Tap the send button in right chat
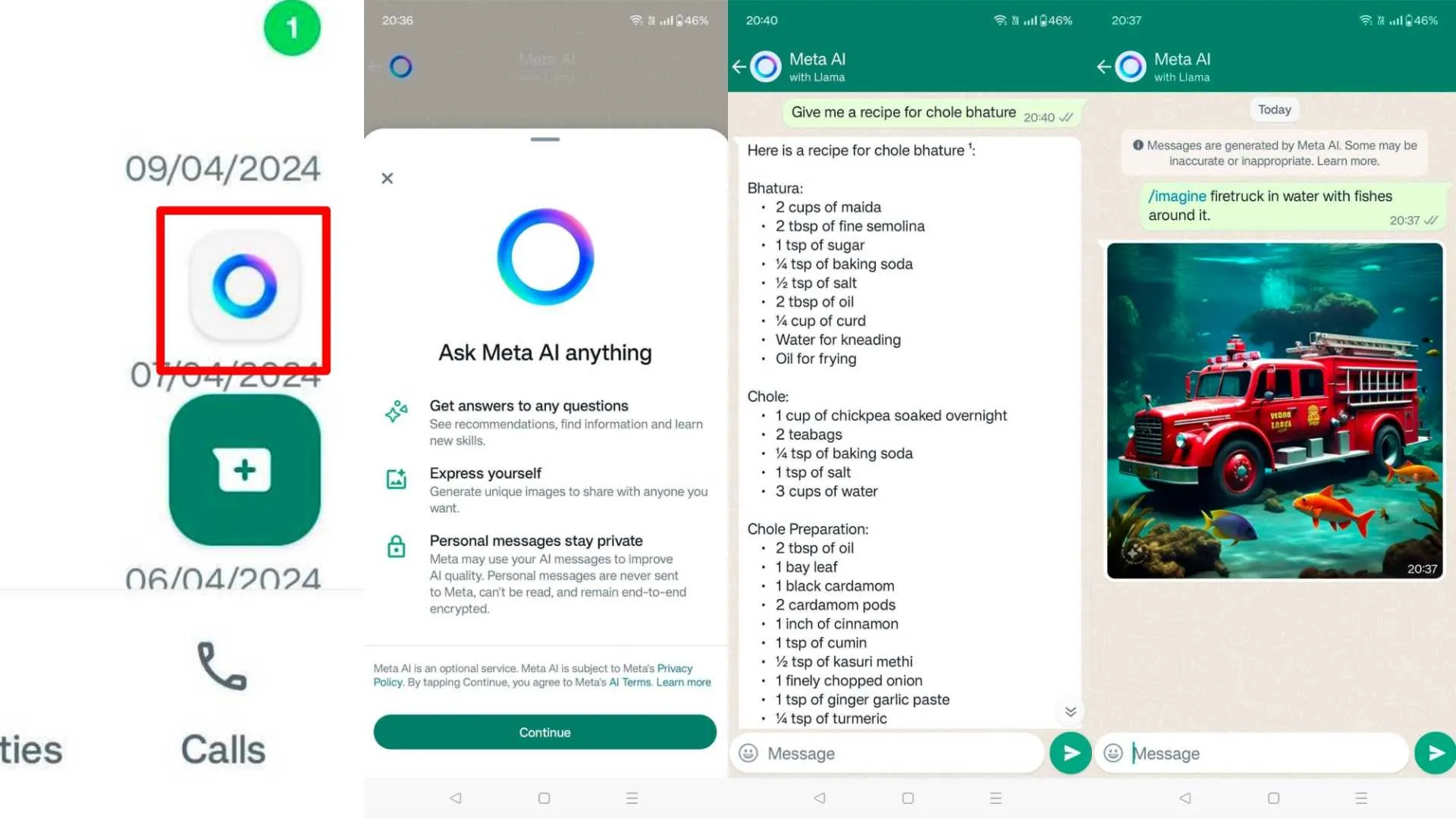This screenshot has height=819, width=1456. pos(1436,753)
